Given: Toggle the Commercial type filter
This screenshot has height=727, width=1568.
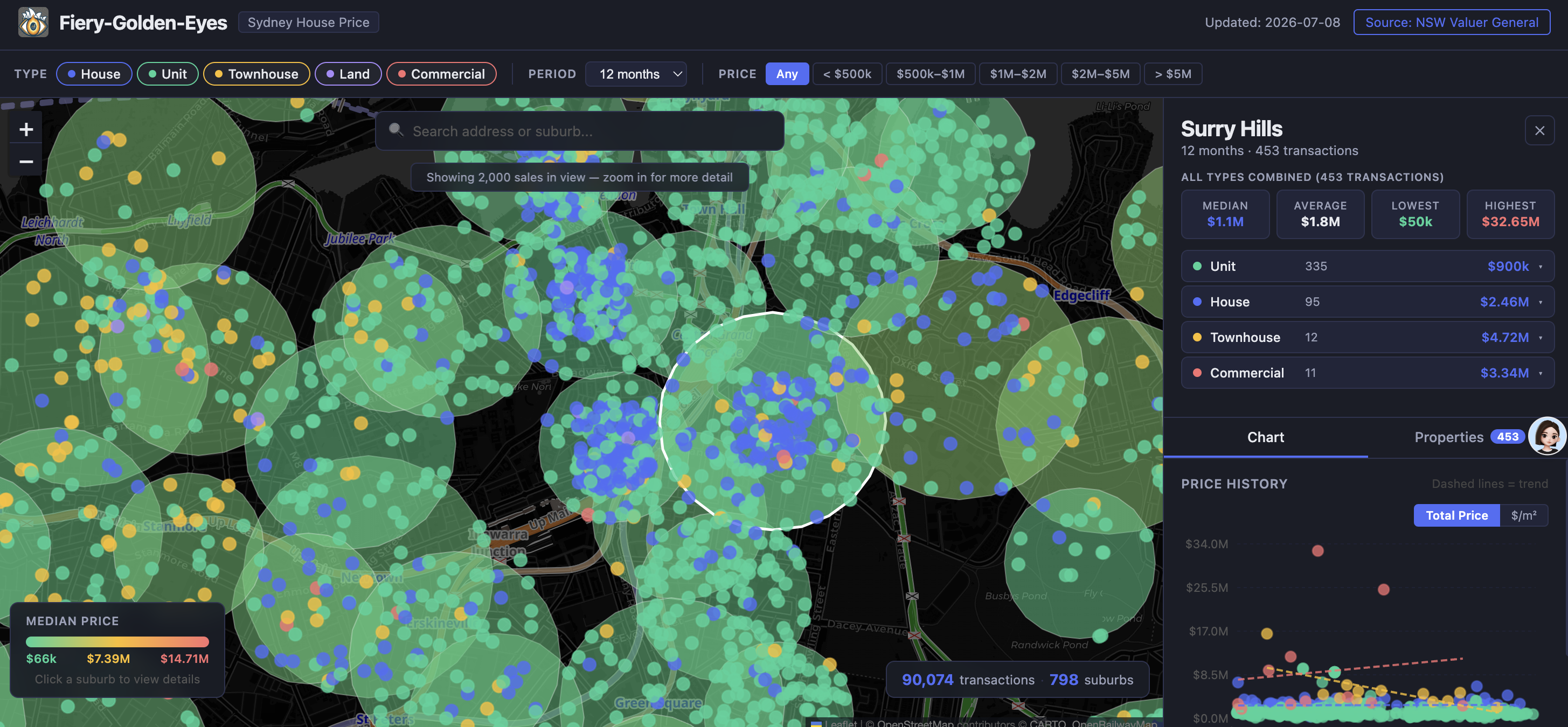Looking at the screenshot, I should (441, 74).
